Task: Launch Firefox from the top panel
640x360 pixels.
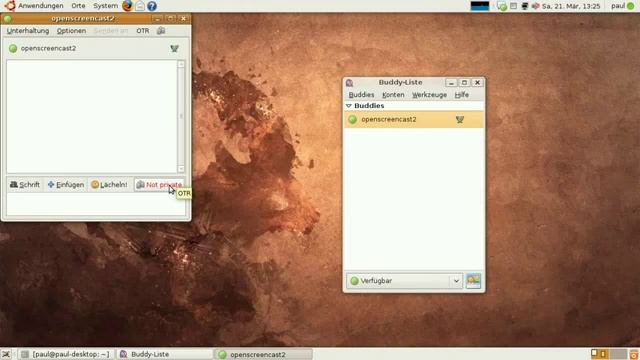Action: tap(127, 6)
